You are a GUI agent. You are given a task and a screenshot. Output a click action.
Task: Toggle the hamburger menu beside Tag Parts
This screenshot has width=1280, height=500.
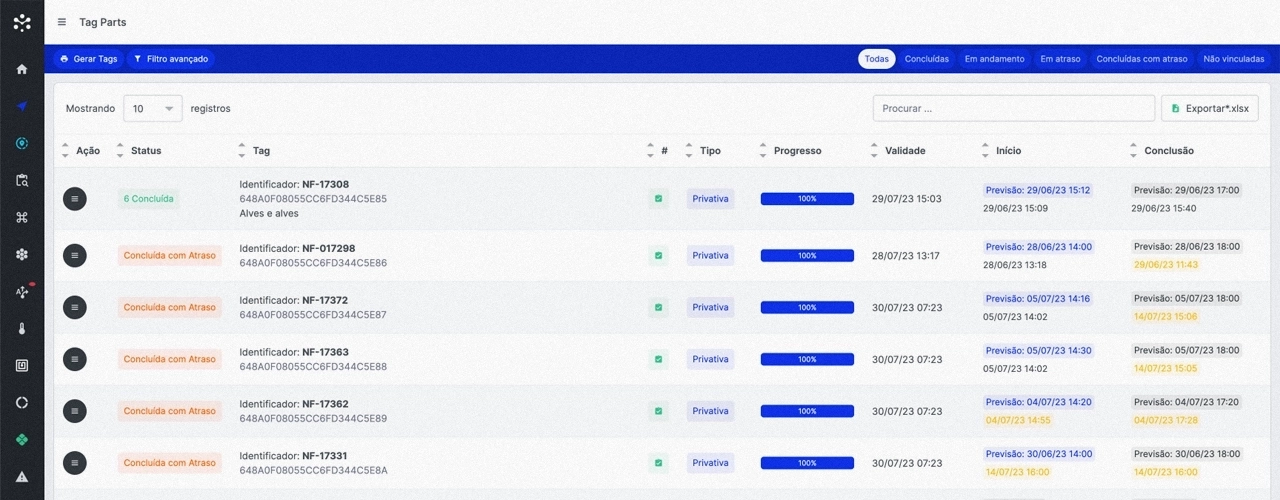tap(62, 22)
